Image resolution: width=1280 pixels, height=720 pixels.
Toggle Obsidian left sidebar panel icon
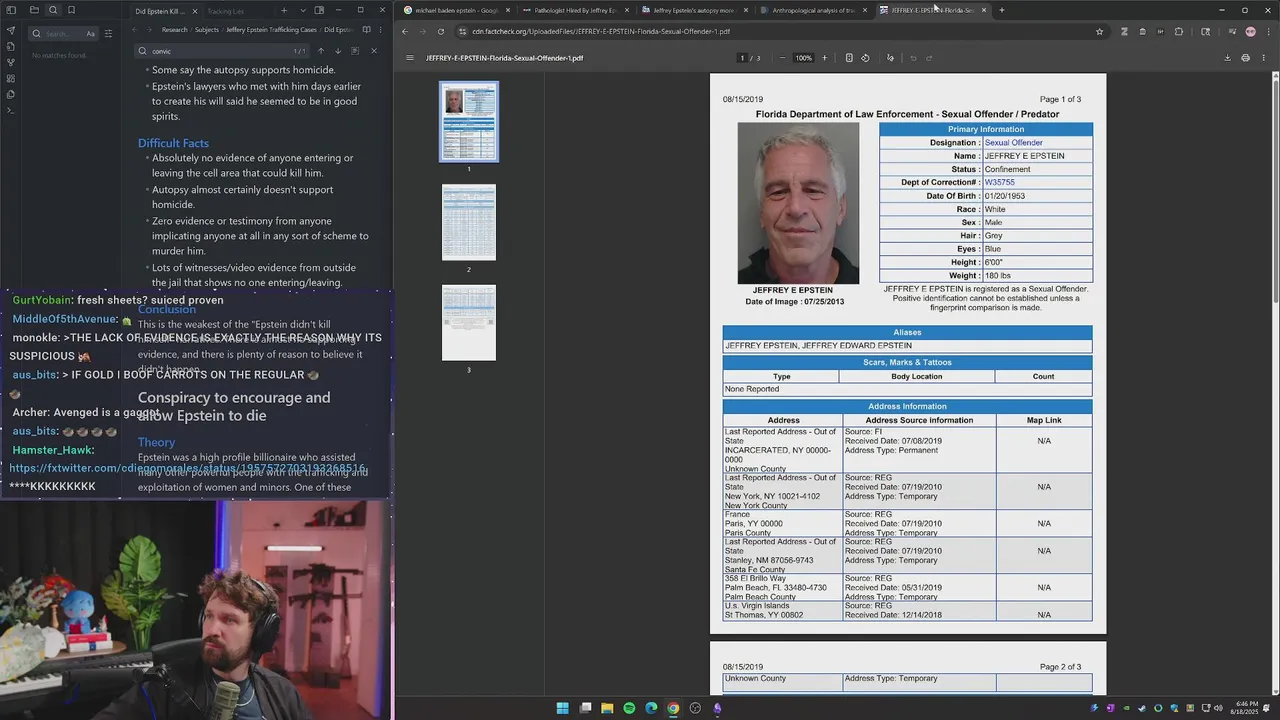click(11, 10)
